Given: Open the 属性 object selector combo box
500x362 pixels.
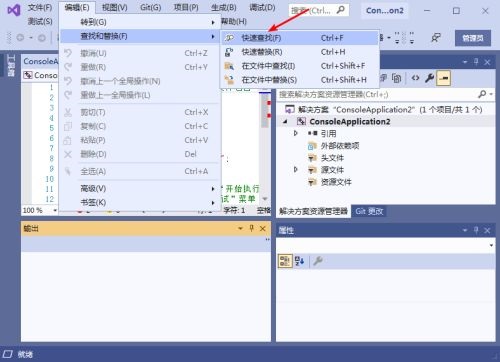Looking at the screenshot, I should point(386,245).
